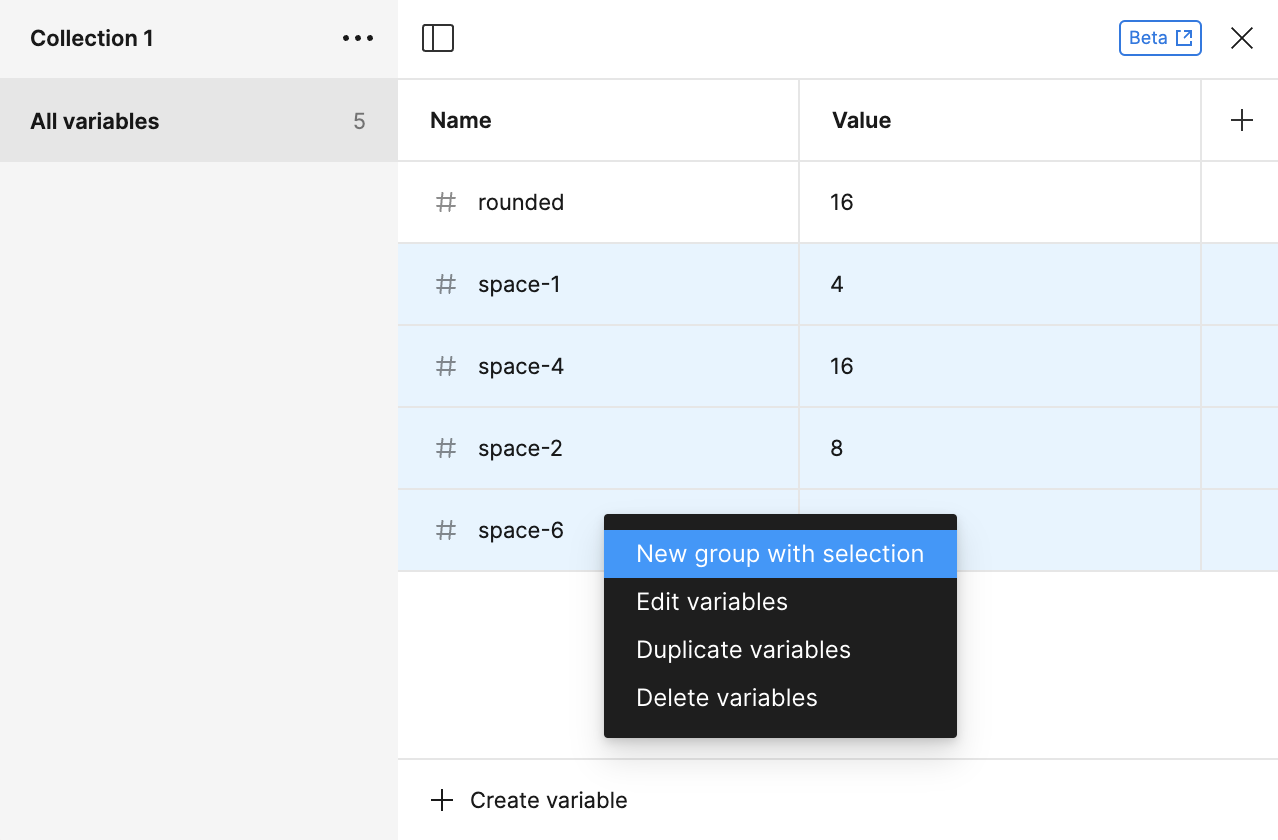Viewport: 1278px width, 840px height.
Task: Toggle the sidebar panel visibility icon
Action: (437, 37)
